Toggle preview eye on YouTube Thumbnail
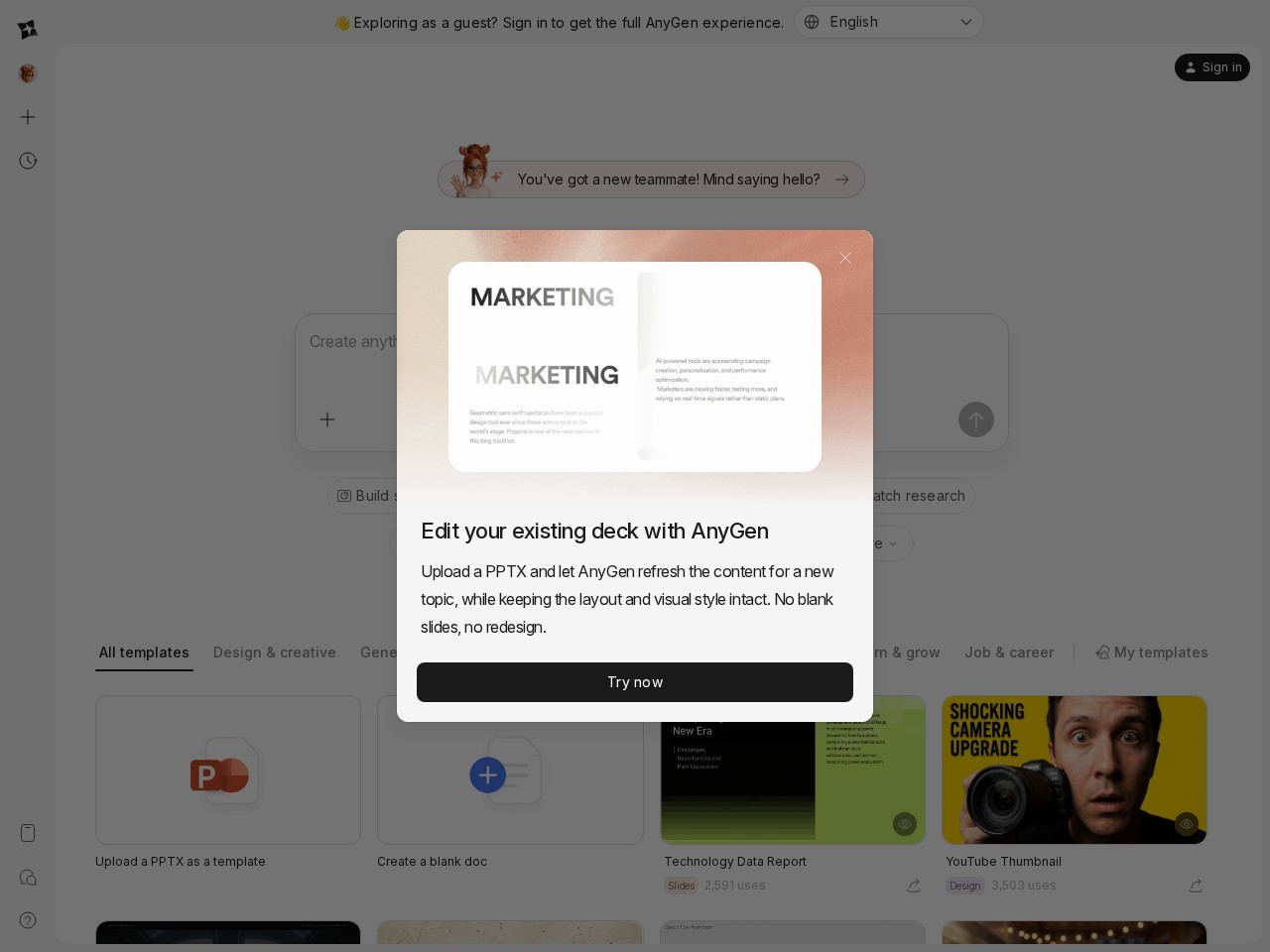The image size is (1270, 952). (1186, 824)
